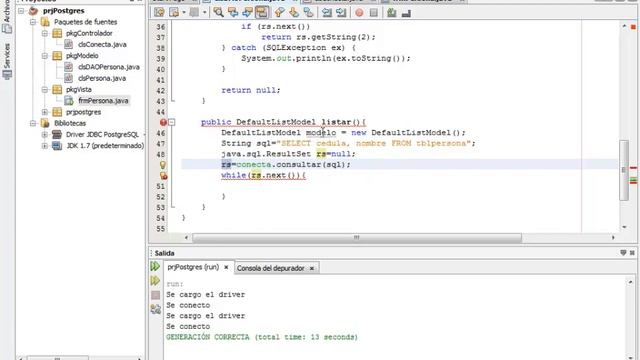Click the red error stripe indicator at top
Screen dimensions: 640x360
point(633,27)
